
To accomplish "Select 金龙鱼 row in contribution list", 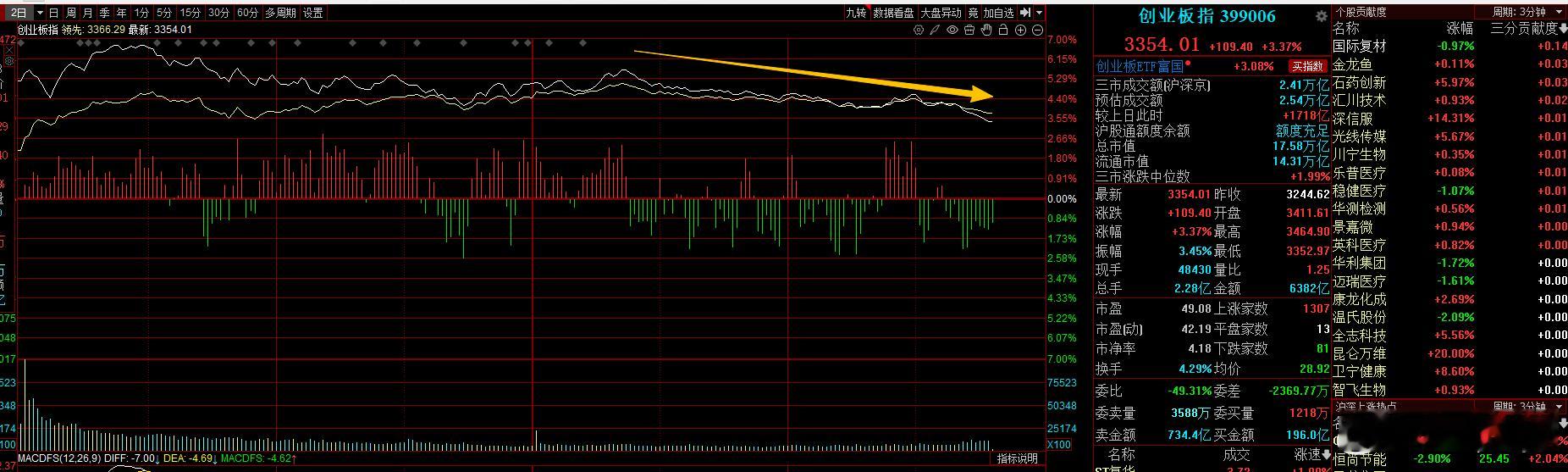I will [1449, 64].
